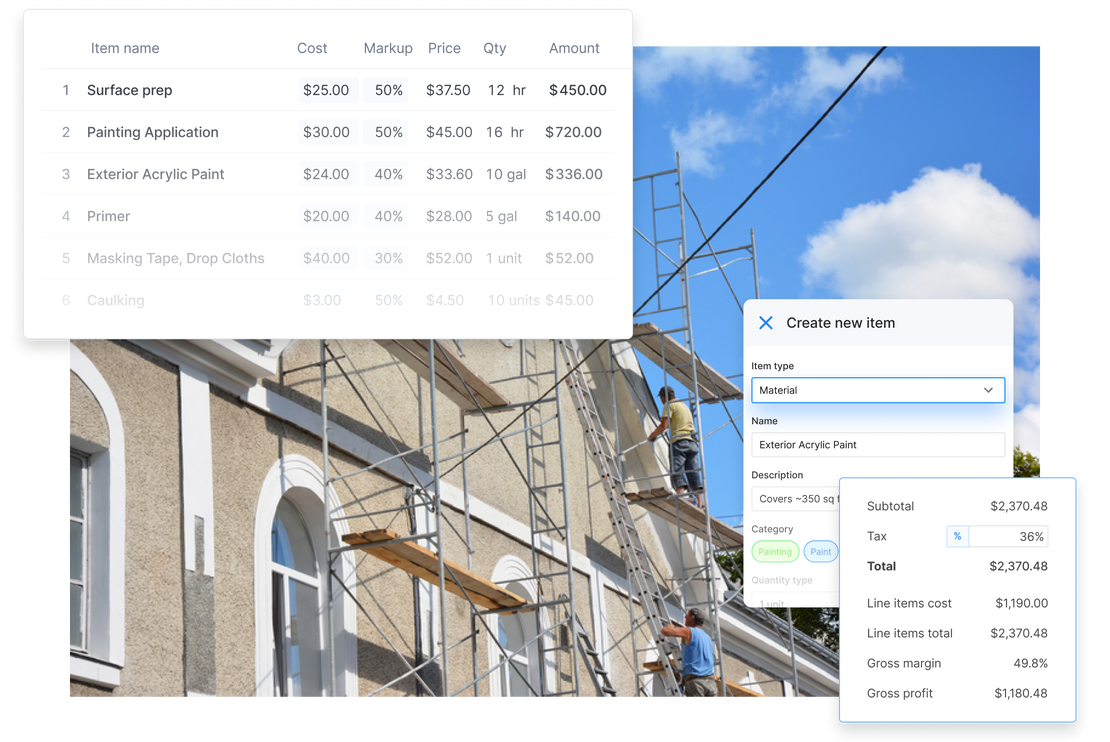The height and width of the screenshot is (742, 1110).
Task: Edit the 50% markup for Surface prep
Action: pos(388,90)
